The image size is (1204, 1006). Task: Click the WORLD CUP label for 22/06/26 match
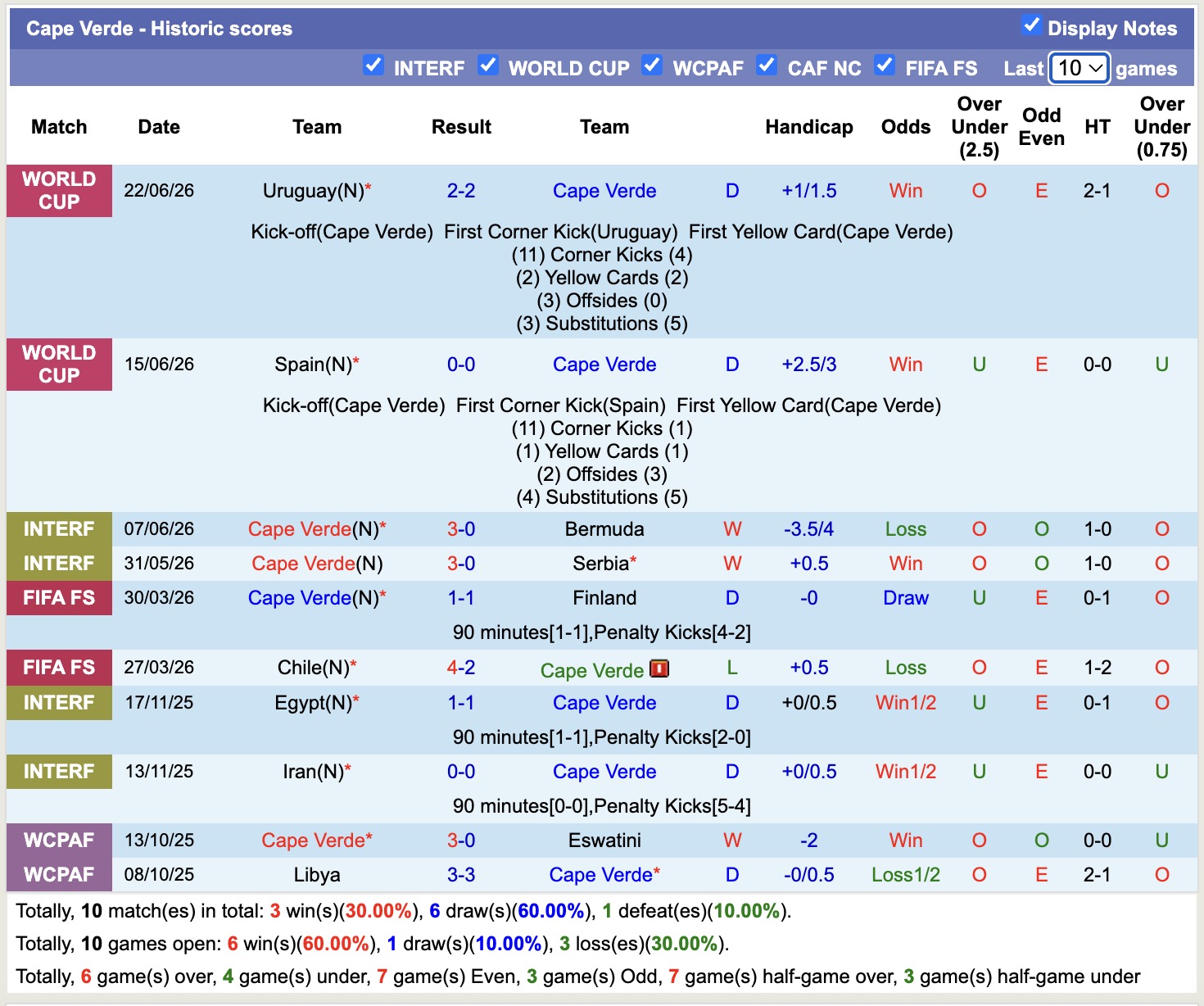tap(59, 191)
